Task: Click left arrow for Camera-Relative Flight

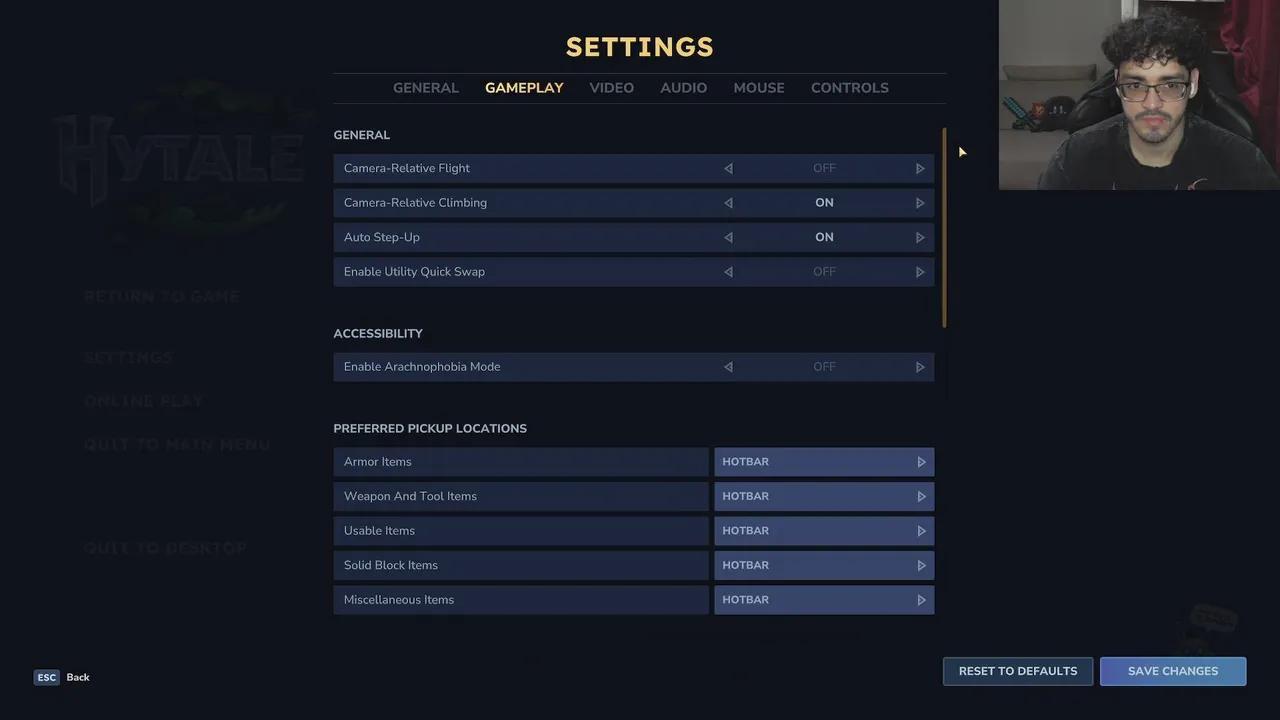Action: coord(728,168)
